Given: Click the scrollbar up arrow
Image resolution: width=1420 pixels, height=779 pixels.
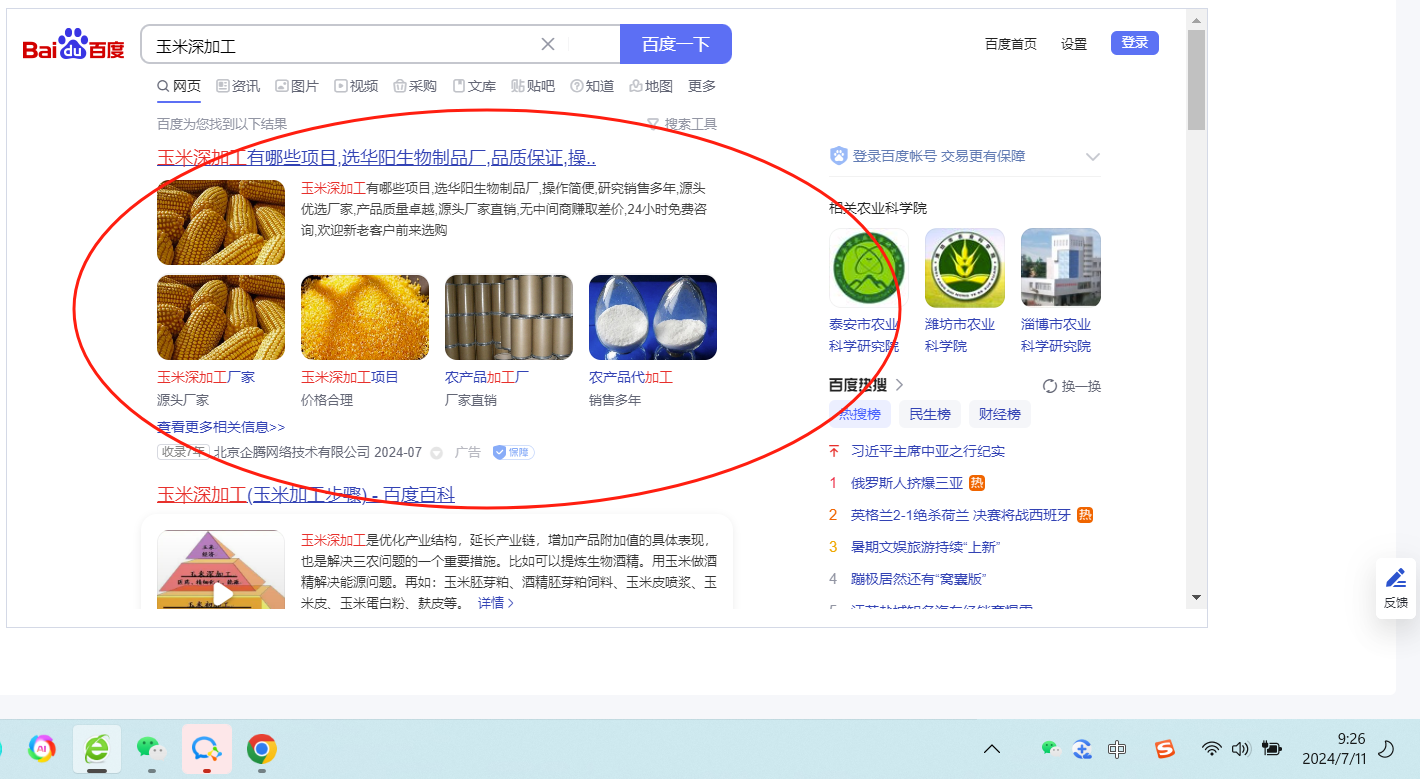Looking at the screenshot, I should [1196, 19].
